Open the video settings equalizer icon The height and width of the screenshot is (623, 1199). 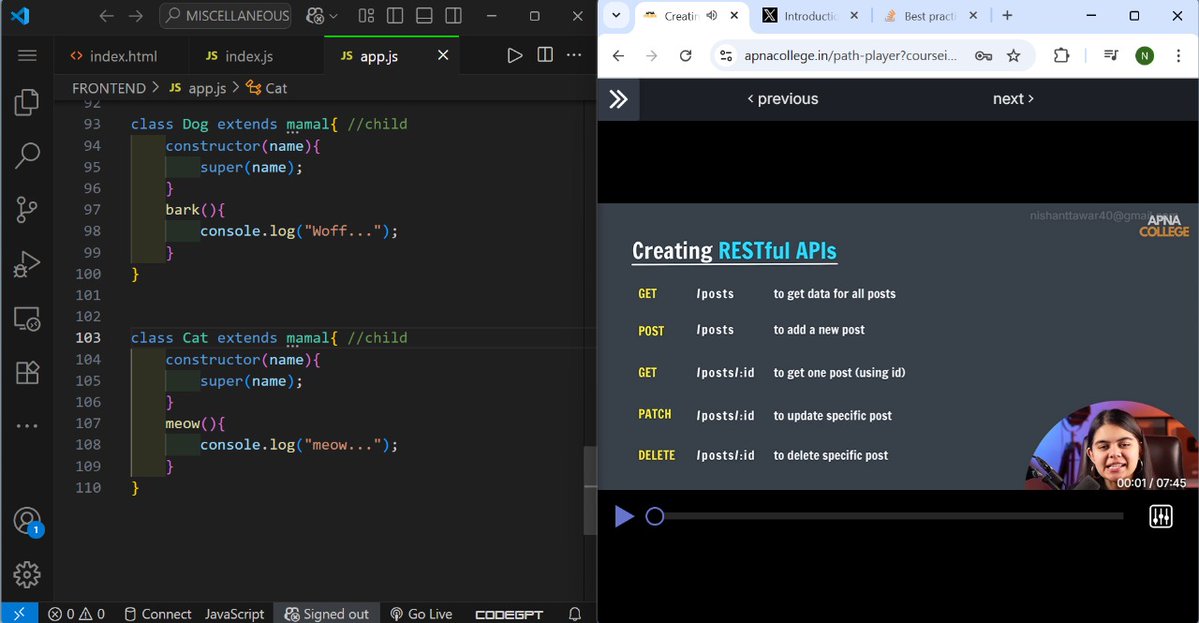click(x=1161, y=517)
